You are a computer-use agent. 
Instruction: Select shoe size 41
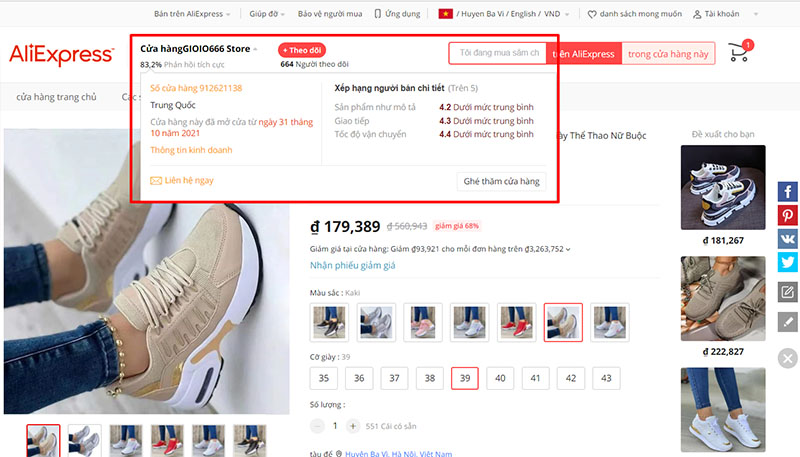pyautogui.click(x=535, y=378)
